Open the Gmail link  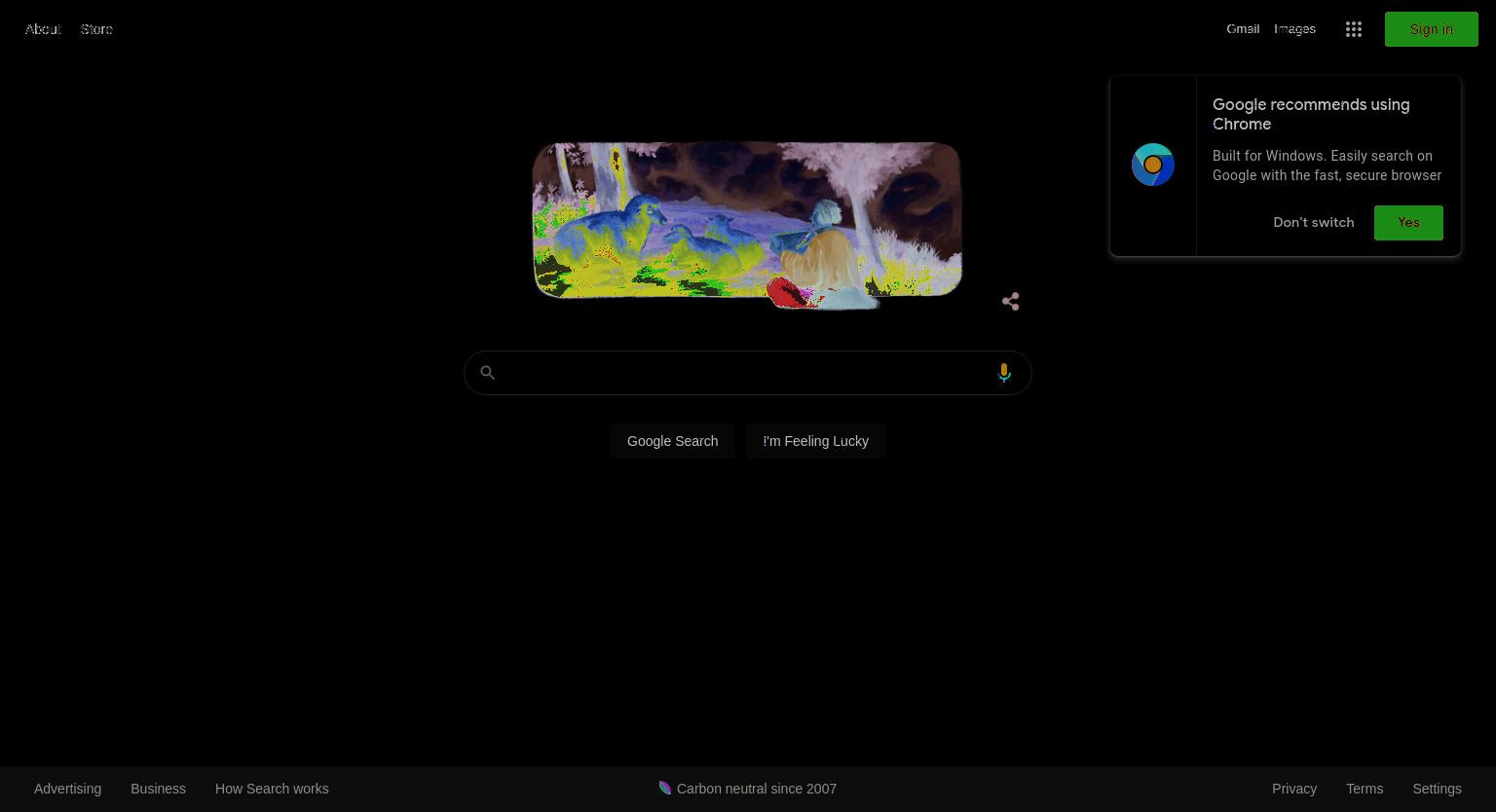pyautogui.click(x=1243, y=29)
